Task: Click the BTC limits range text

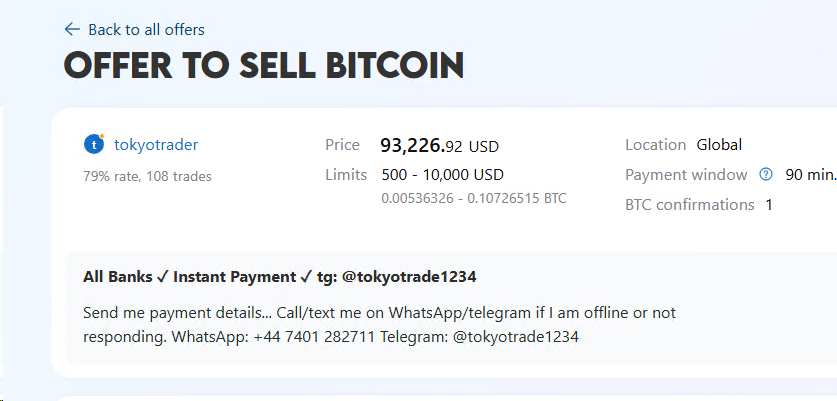Action: (x=474, y=198)
